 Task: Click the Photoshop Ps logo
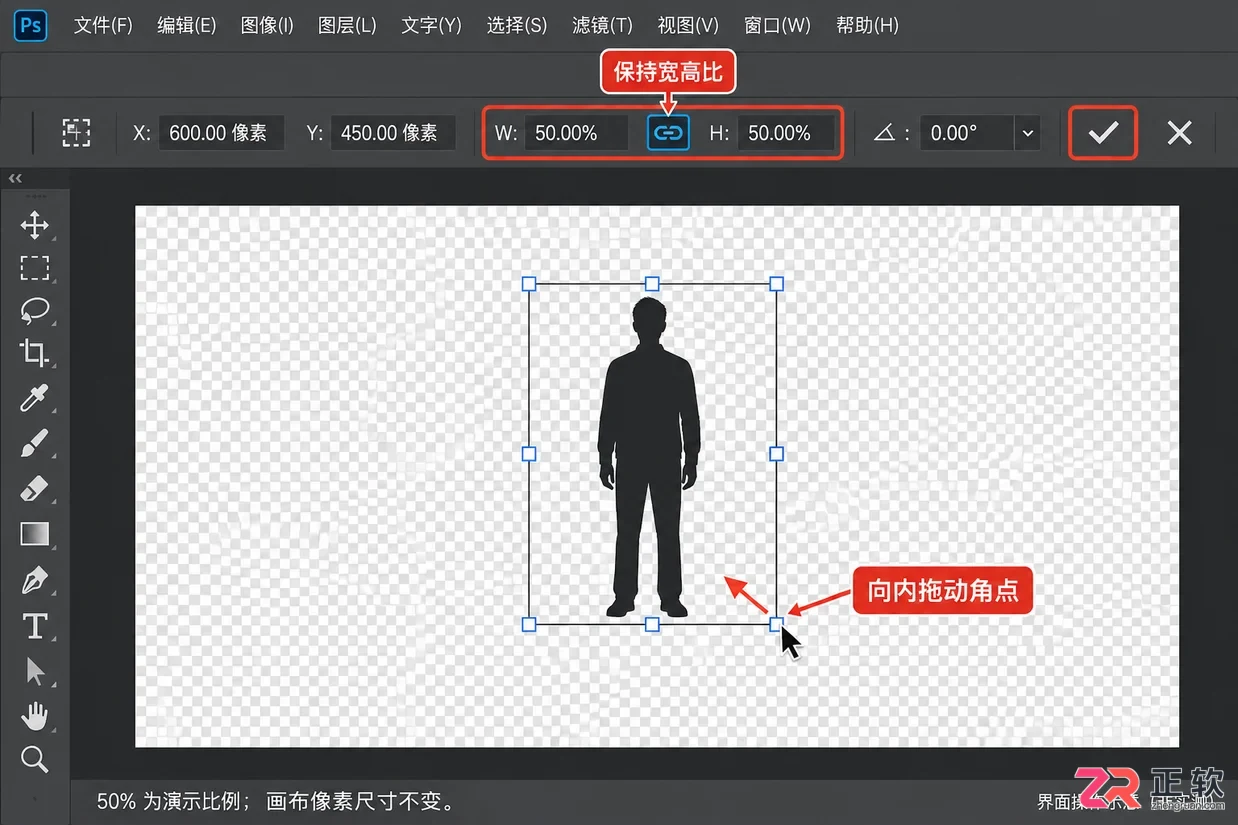(x=31, y=25)
